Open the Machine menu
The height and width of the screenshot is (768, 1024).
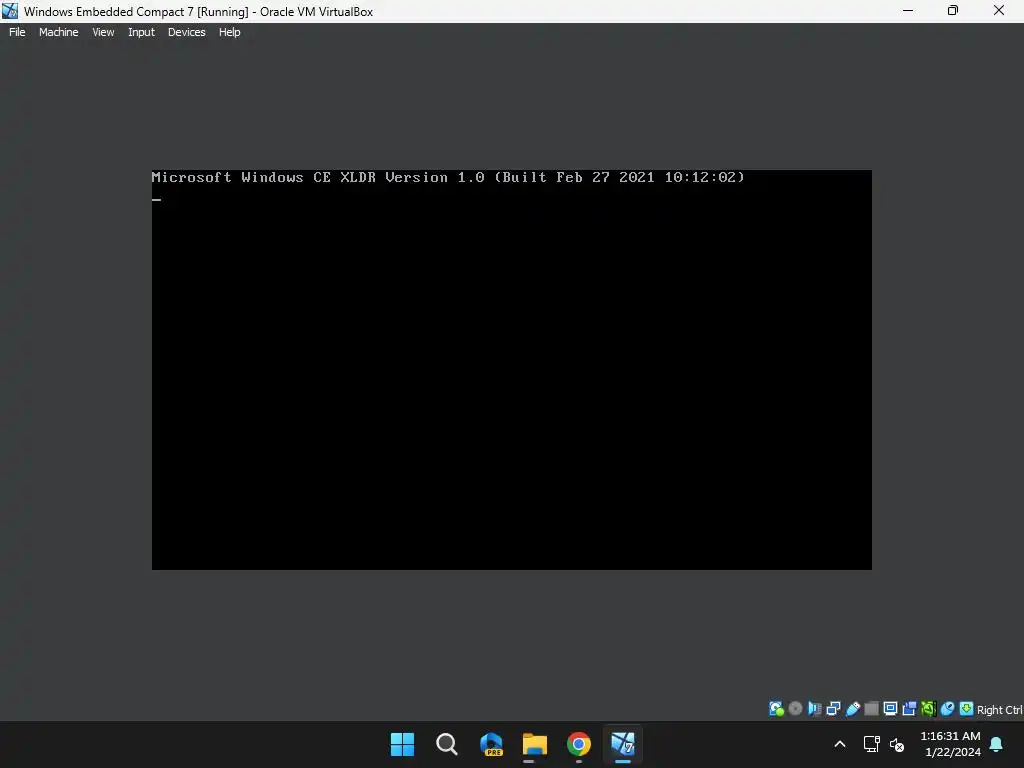[x=59, y=32]
